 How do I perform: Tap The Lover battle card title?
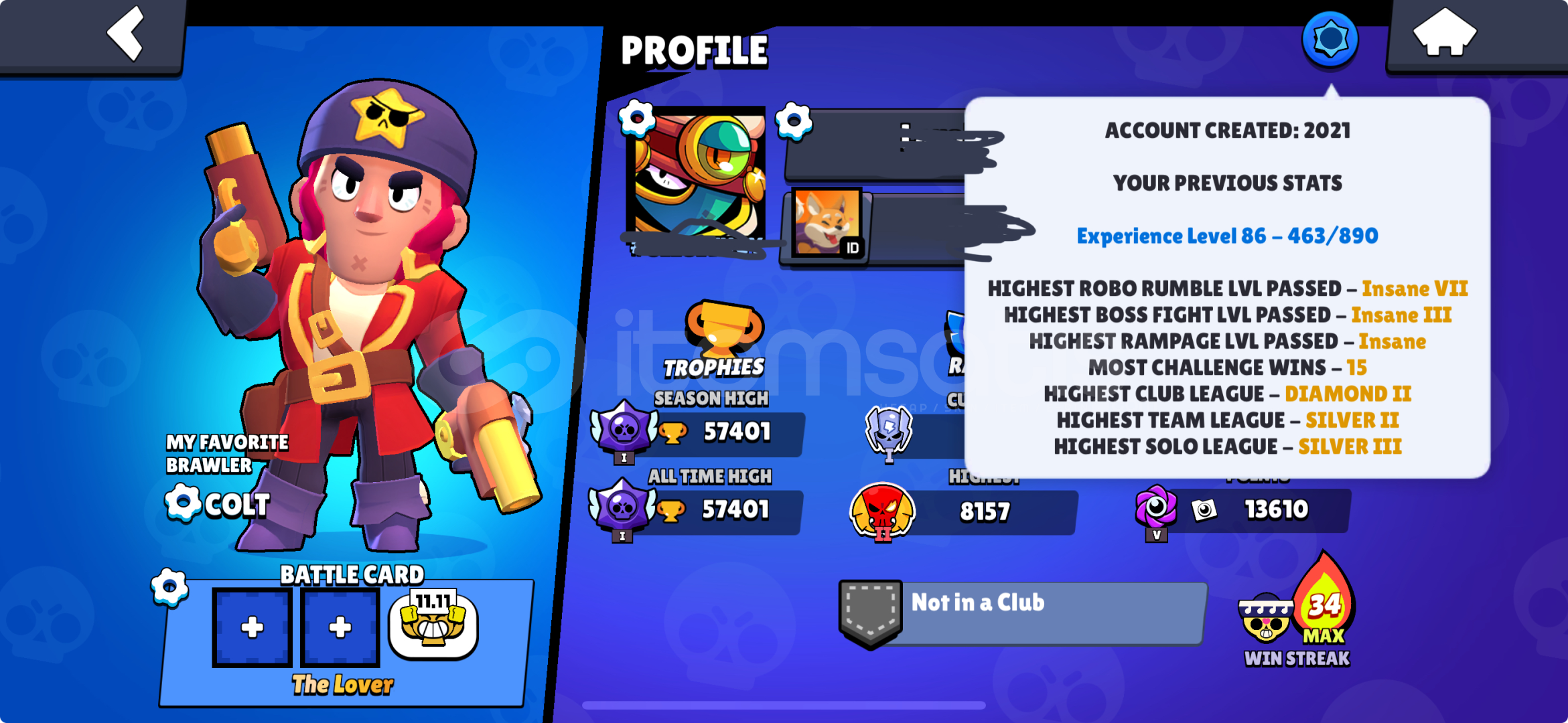point(342,685)
